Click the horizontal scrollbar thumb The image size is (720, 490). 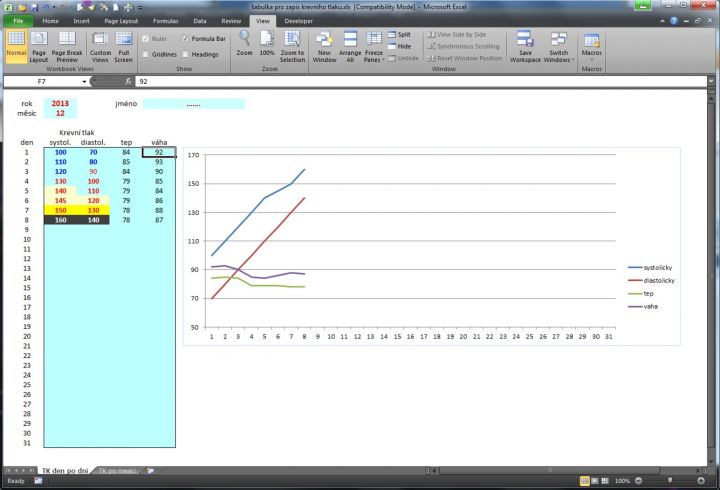(550, 470)
